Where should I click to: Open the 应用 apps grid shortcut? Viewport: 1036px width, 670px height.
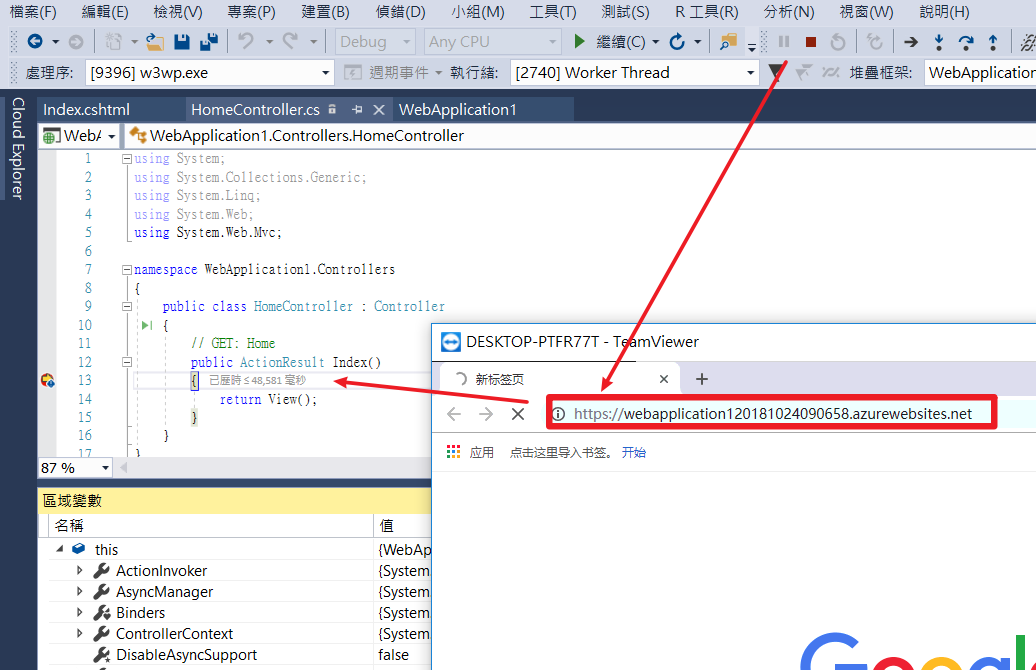click(x=470, y=452)
